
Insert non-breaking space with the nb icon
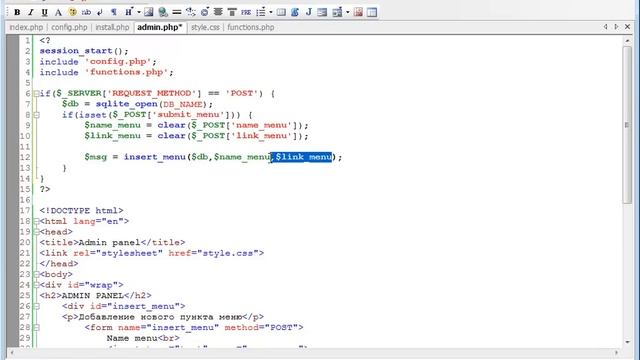coord(86,12)
